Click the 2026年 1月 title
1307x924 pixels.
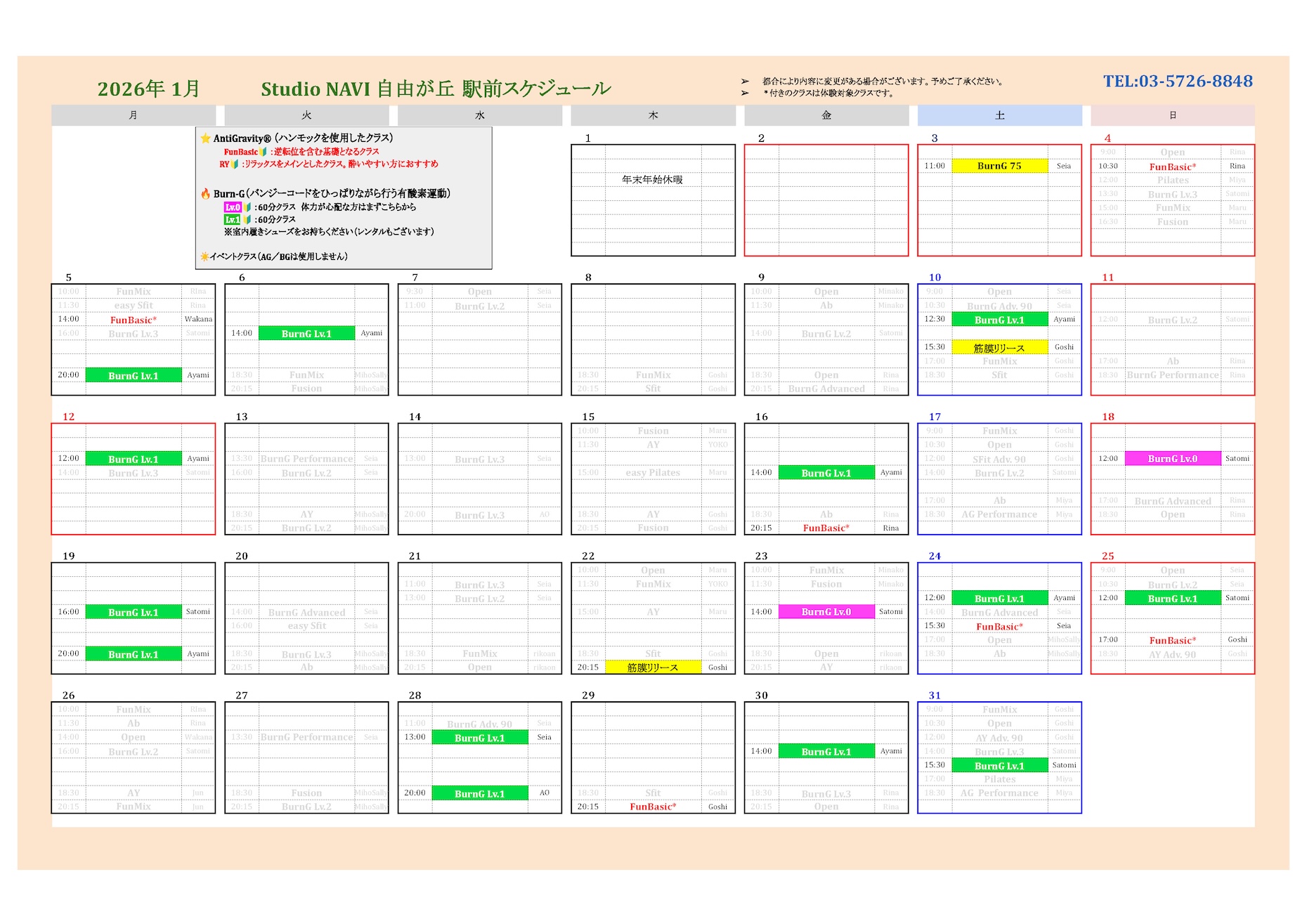148,89
